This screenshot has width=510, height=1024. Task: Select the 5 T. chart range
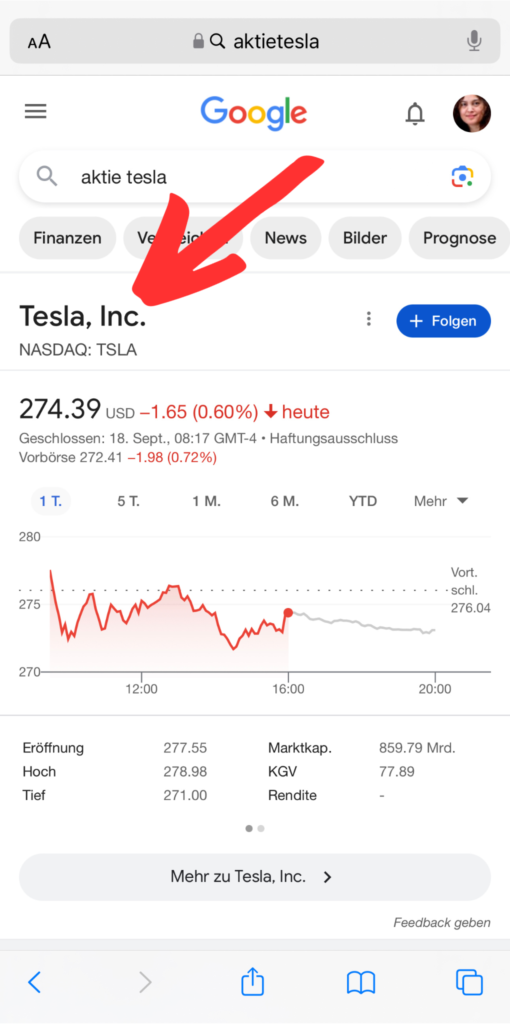click(129, 501)
